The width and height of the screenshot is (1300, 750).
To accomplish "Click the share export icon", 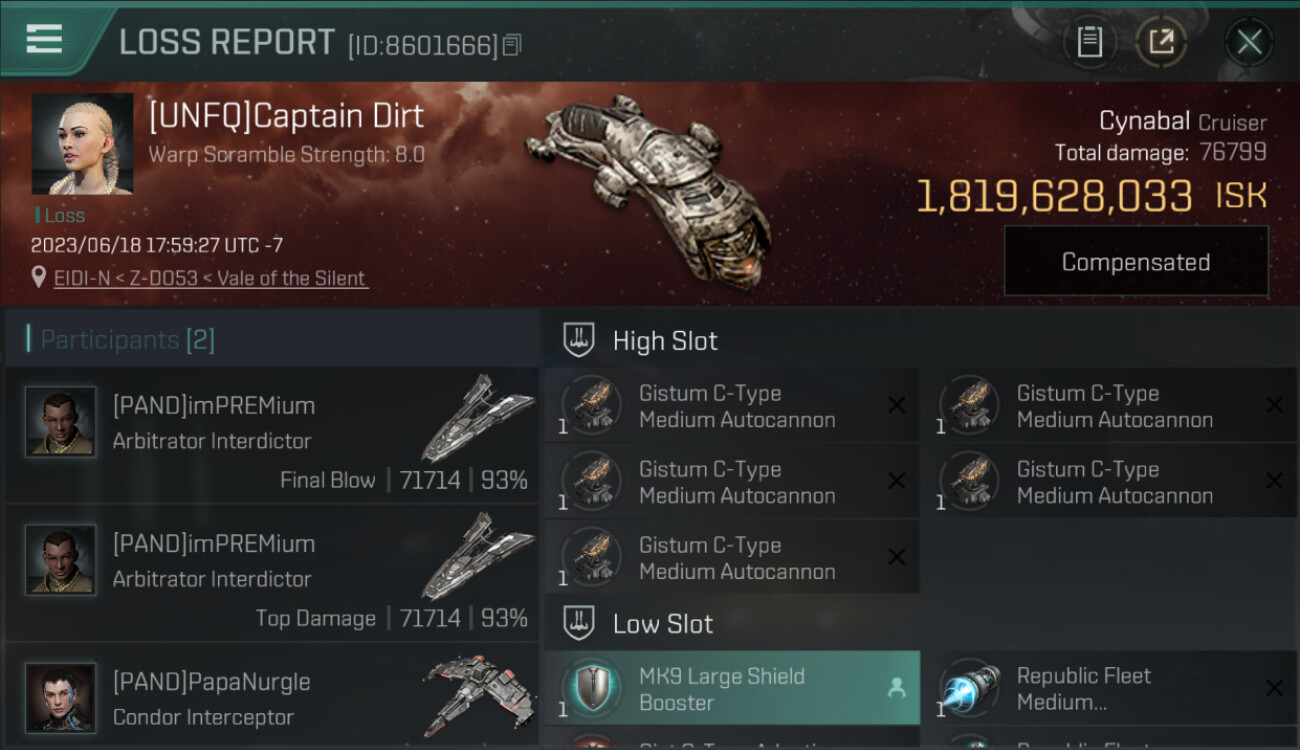I will coord(1161,42).
